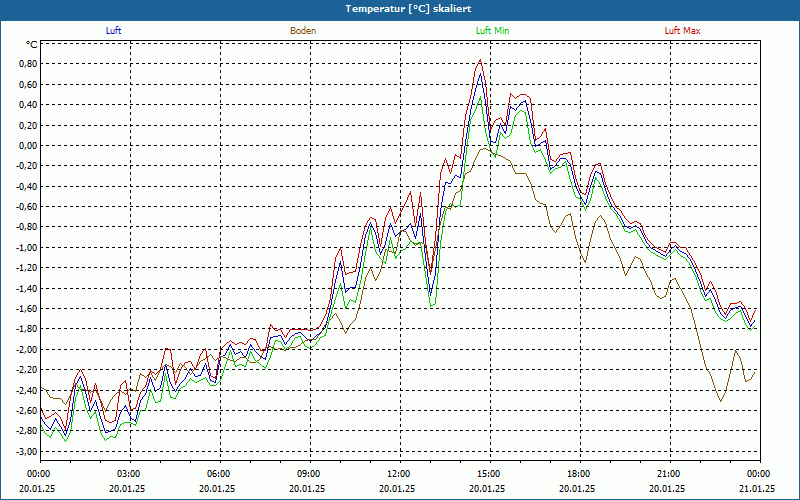The height and width of the screenshot is (500, 800).
Task: Click the -2,20 y-axis value
Action: pyautogui.click(x=28, y=370)
